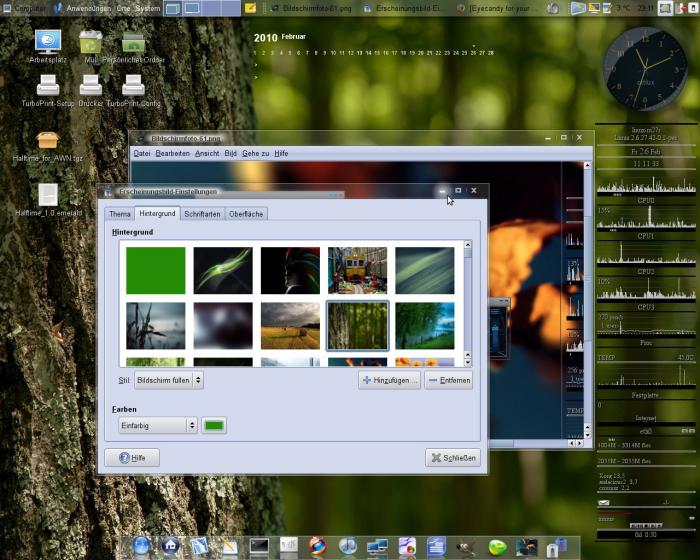Click the green color swatch under Farben
Screen dimensions: 700x560
214,425
